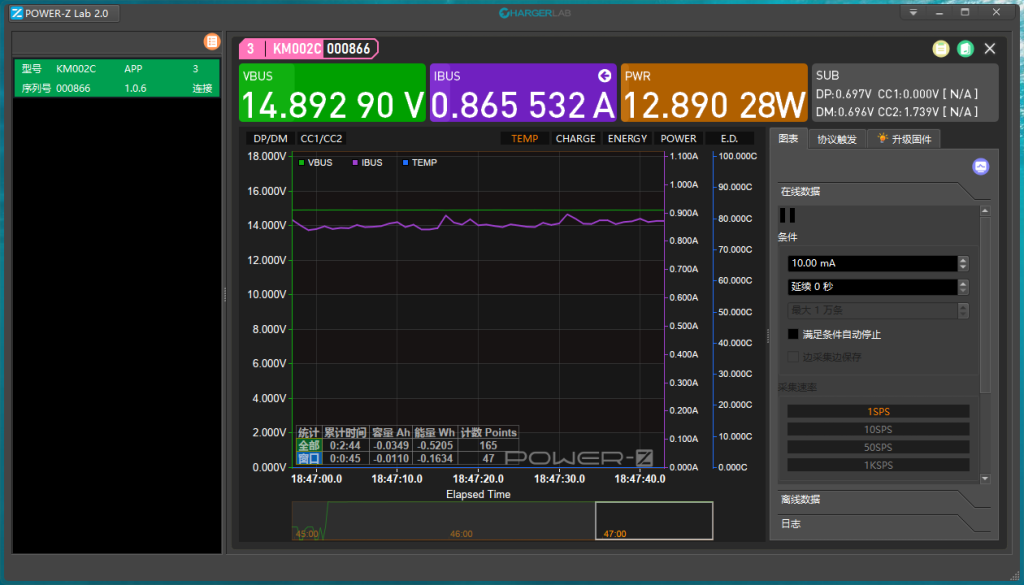Click the scroll down arrow in 在线数据 panel
This screenshot has height=585, width=1024.
pyautogui.click(x=985, y=479)
